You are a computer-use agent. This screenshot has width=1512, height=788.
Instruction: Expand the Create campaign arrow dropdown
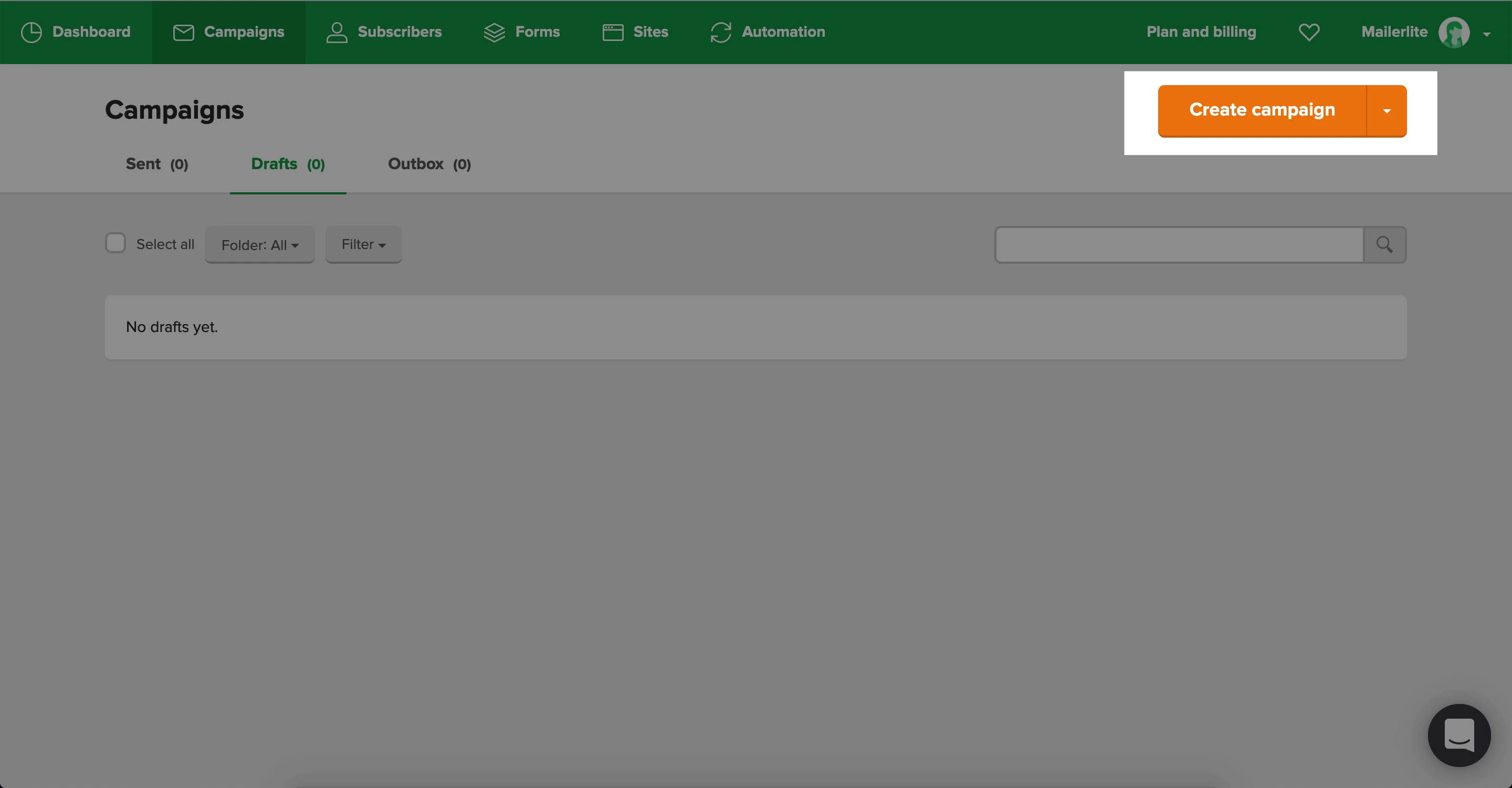[1387, 111]
